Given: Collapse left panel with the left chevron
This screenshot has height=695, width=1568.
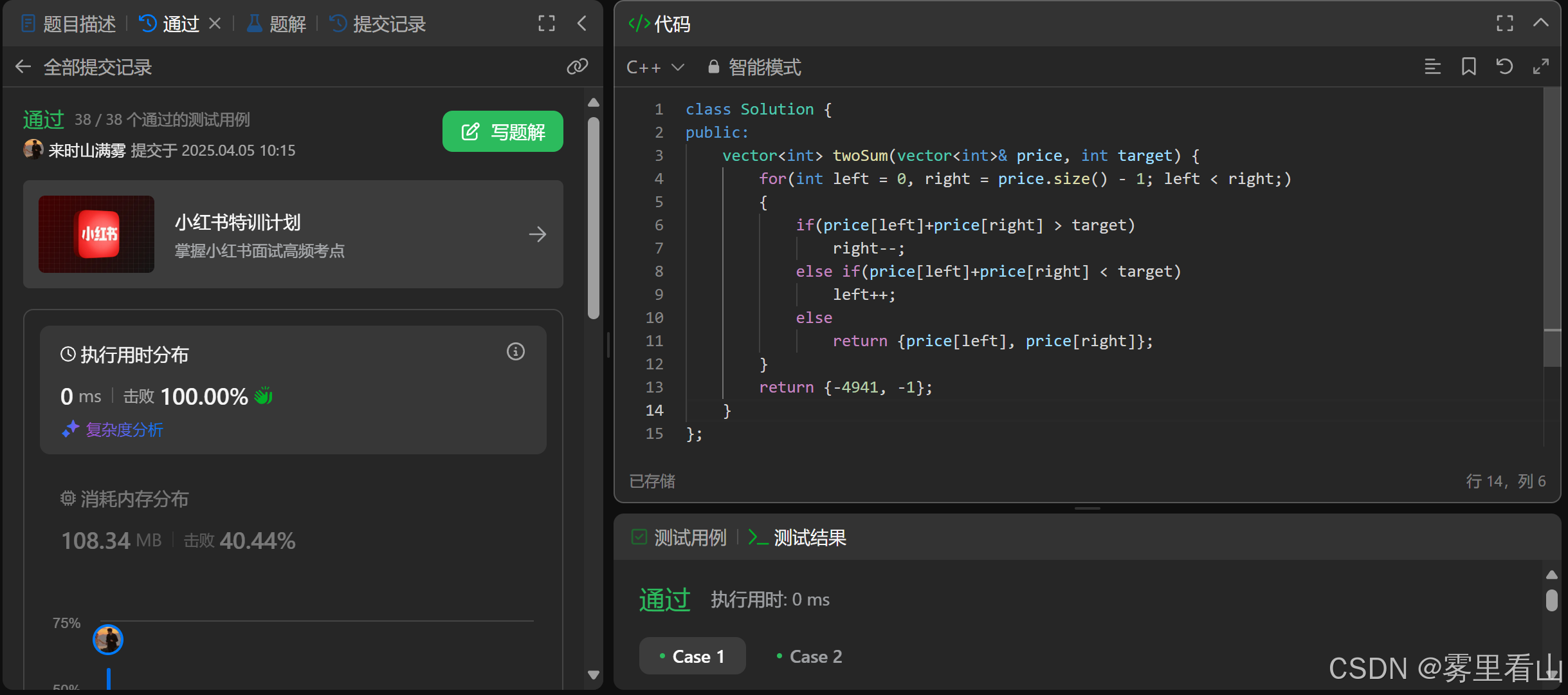Looking at the screenshot, I should click(x=582, y=24).
